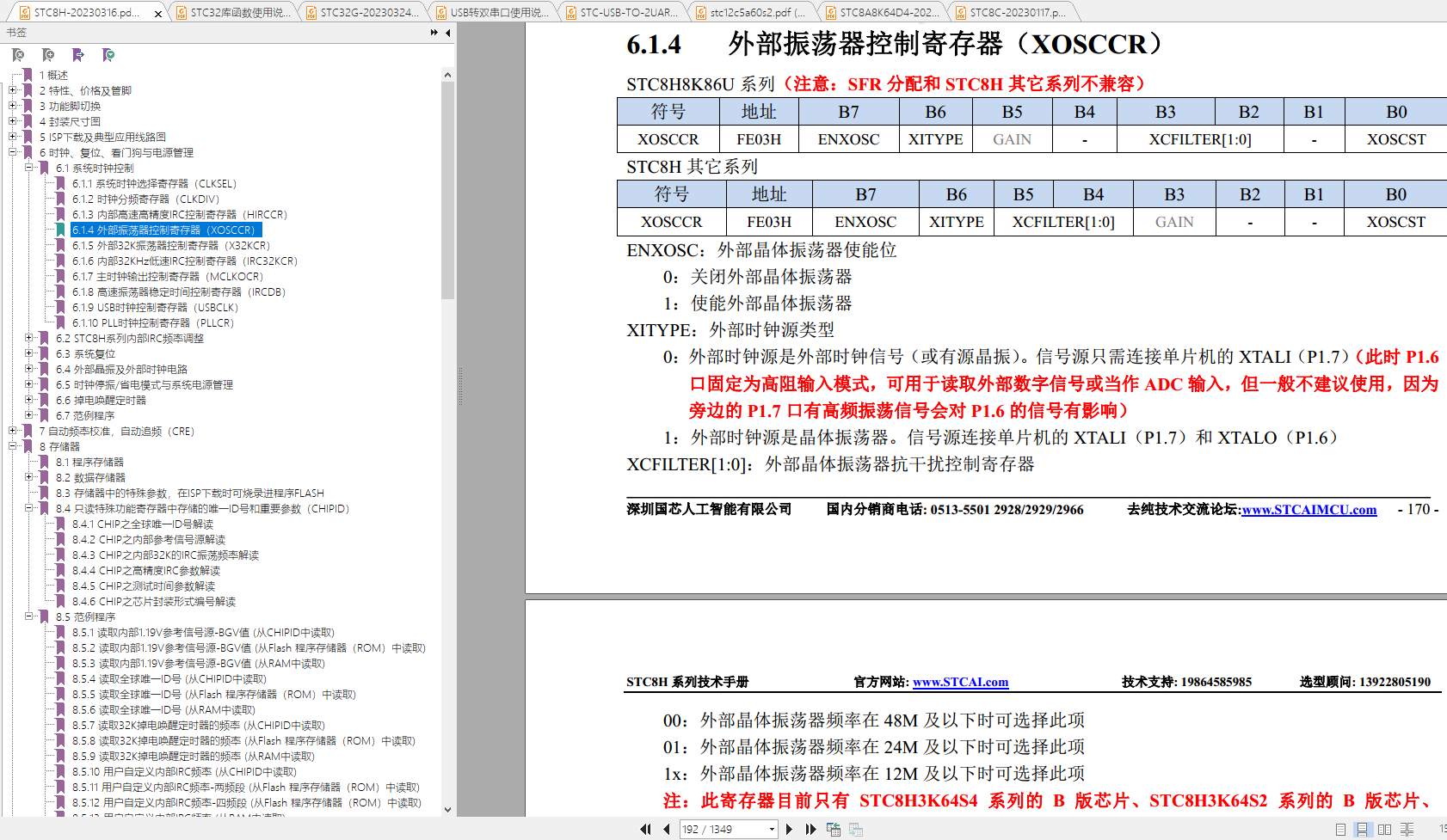The height and width of the screenshot is (840, 1447).
Task: Click the bookmarks panel scroll-down arrow
Action: [447, 809]
